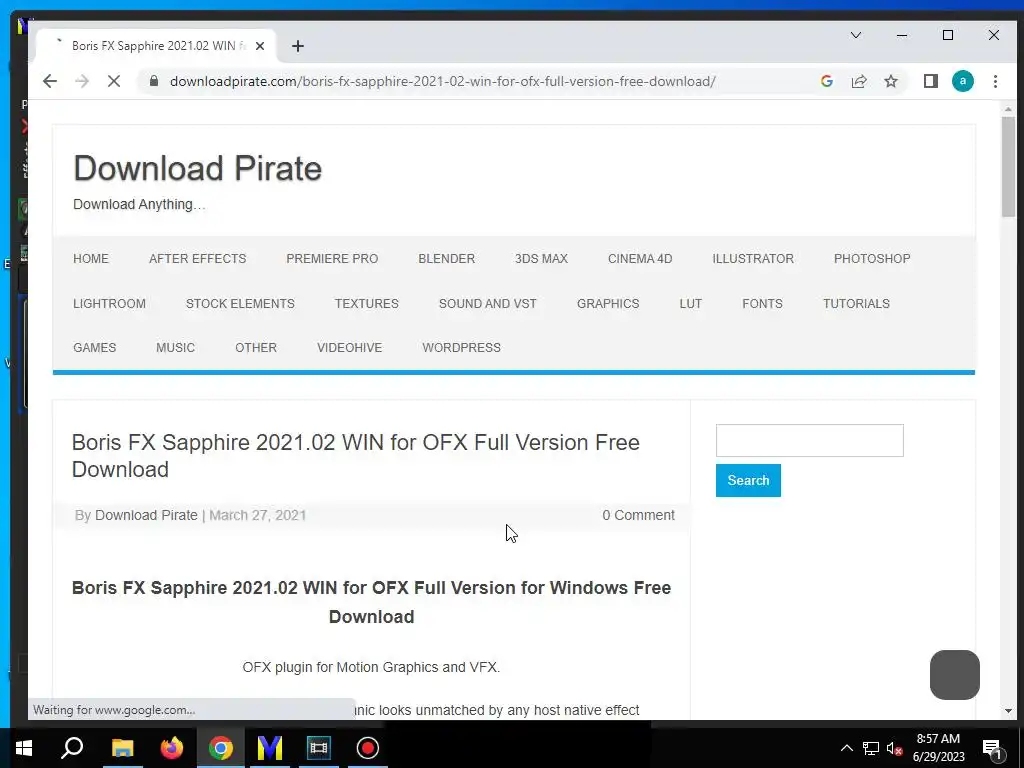Screen dimensions: 1024x768
Task: Open GAMES category
Action: tap(95, 347)
